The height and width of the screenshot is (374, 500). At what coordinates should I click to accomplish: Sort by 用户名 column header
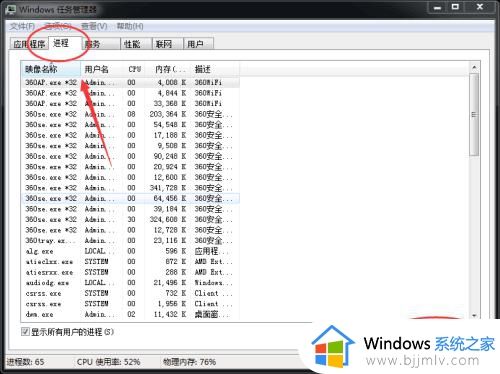click(x=101, y=69)
